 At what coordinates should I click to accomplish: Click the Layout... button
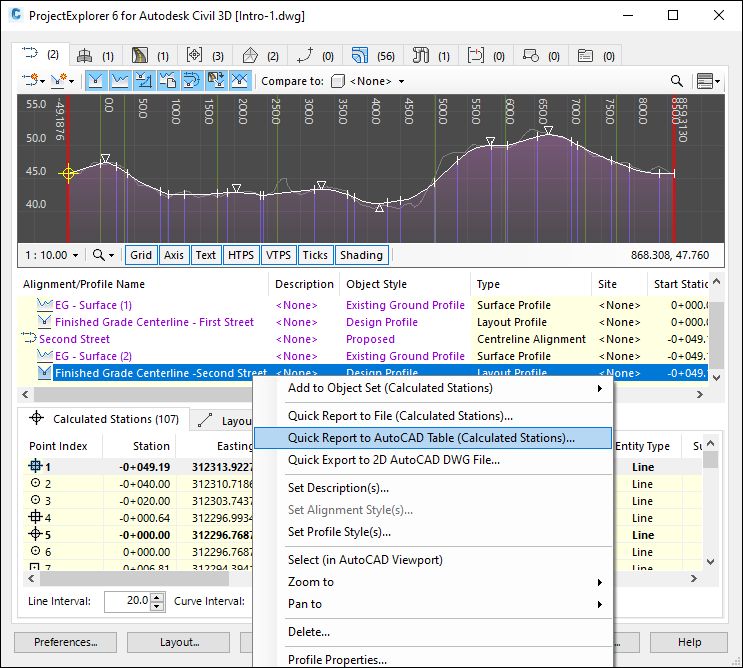tap(179, 642)
